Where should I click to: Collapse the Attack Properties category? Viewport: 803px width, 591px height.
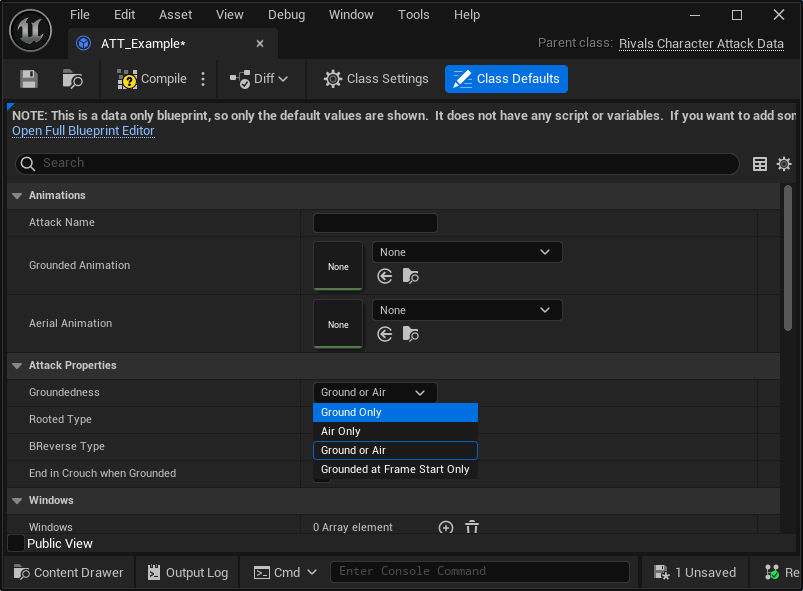coord(17,366)
